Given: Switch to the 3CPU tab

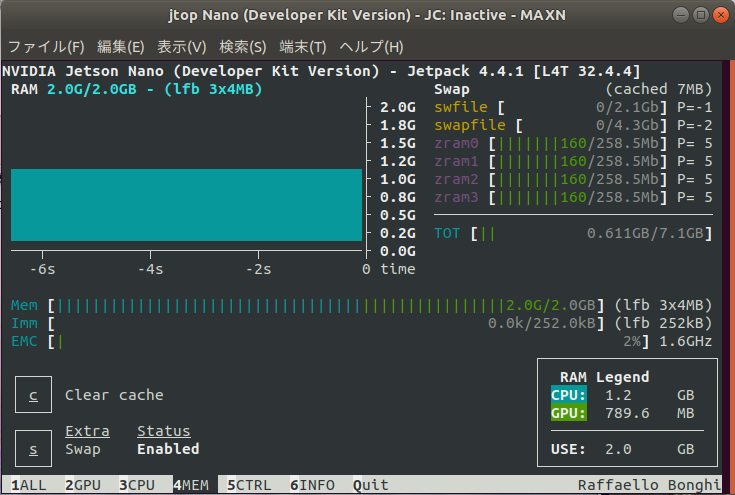Looking at the screenshot, I should 137,485.
